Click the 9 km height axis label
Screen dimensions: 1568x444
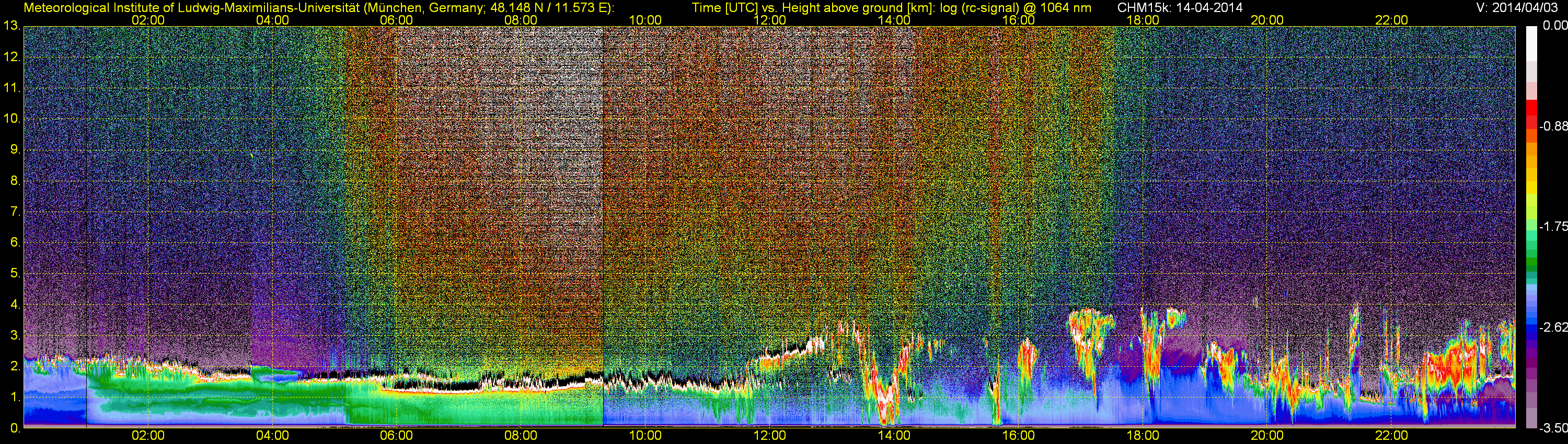pyautogui.click(x=15, y=149)
